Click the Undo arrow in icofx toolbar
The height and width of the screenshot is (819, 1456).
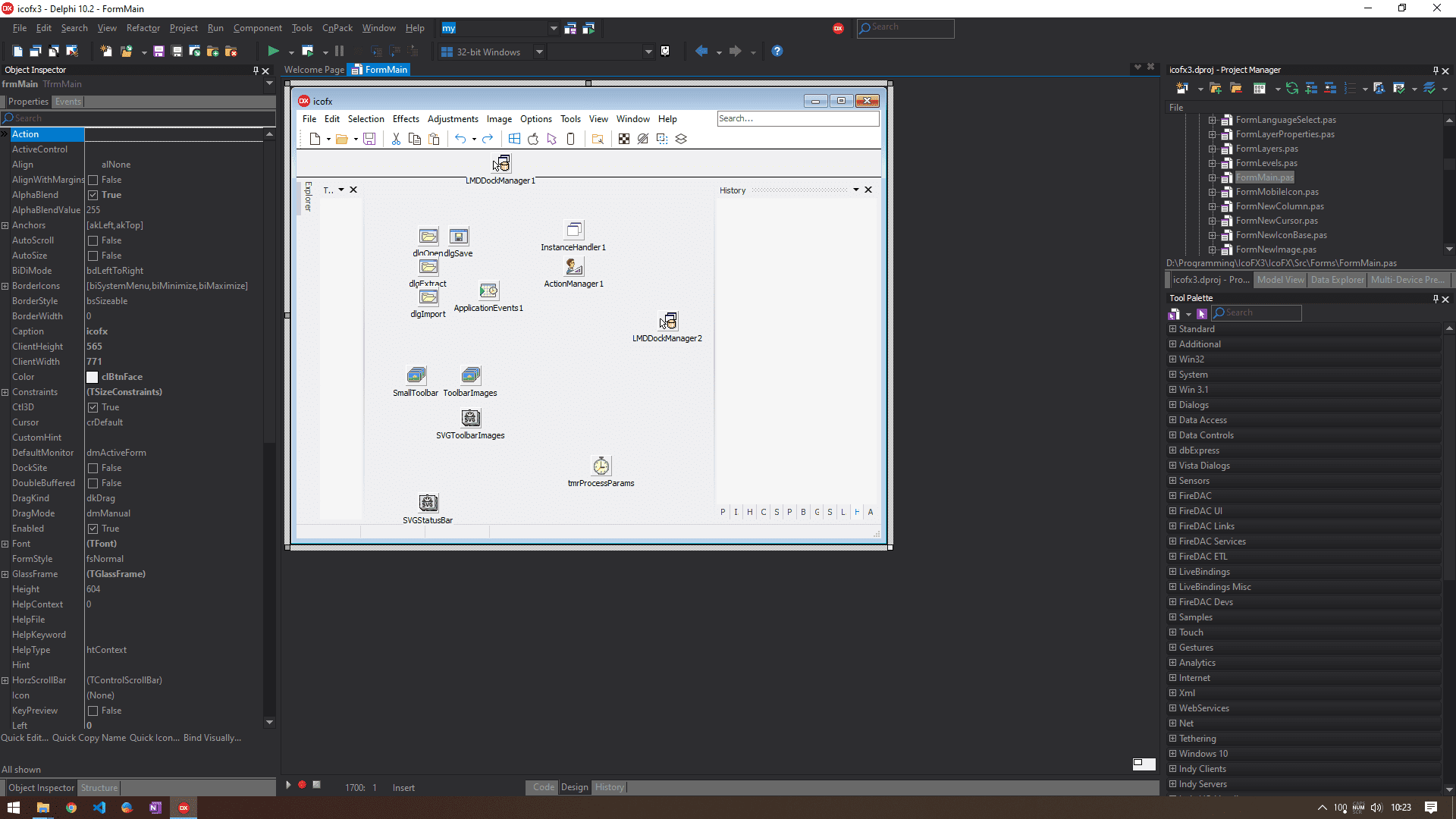point(460,139)
